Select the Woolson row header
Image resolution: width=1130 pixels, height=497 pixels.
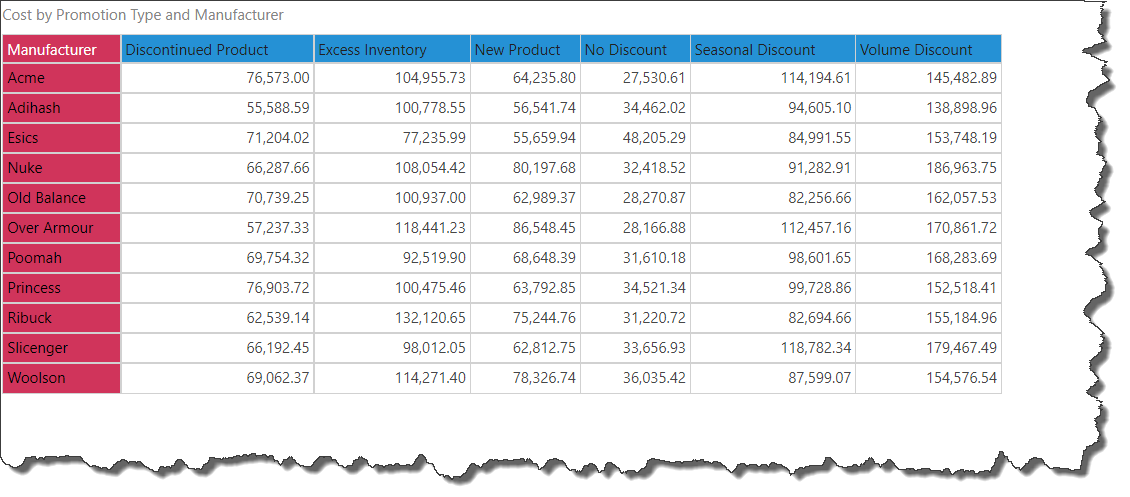pyautogui.click(x=61, y=378)
